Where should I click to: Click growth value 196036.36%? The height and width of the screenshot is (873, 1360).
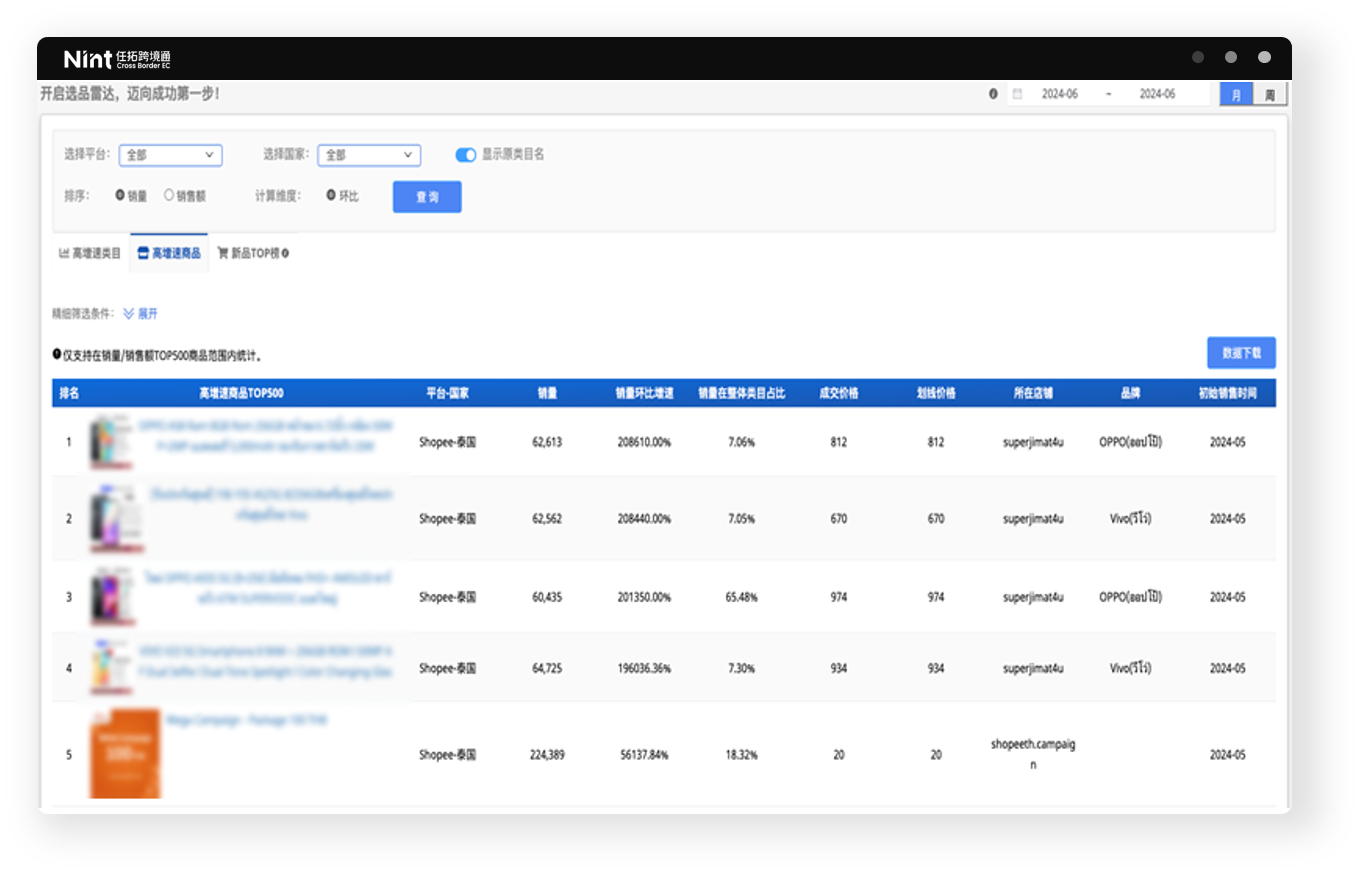644,668
